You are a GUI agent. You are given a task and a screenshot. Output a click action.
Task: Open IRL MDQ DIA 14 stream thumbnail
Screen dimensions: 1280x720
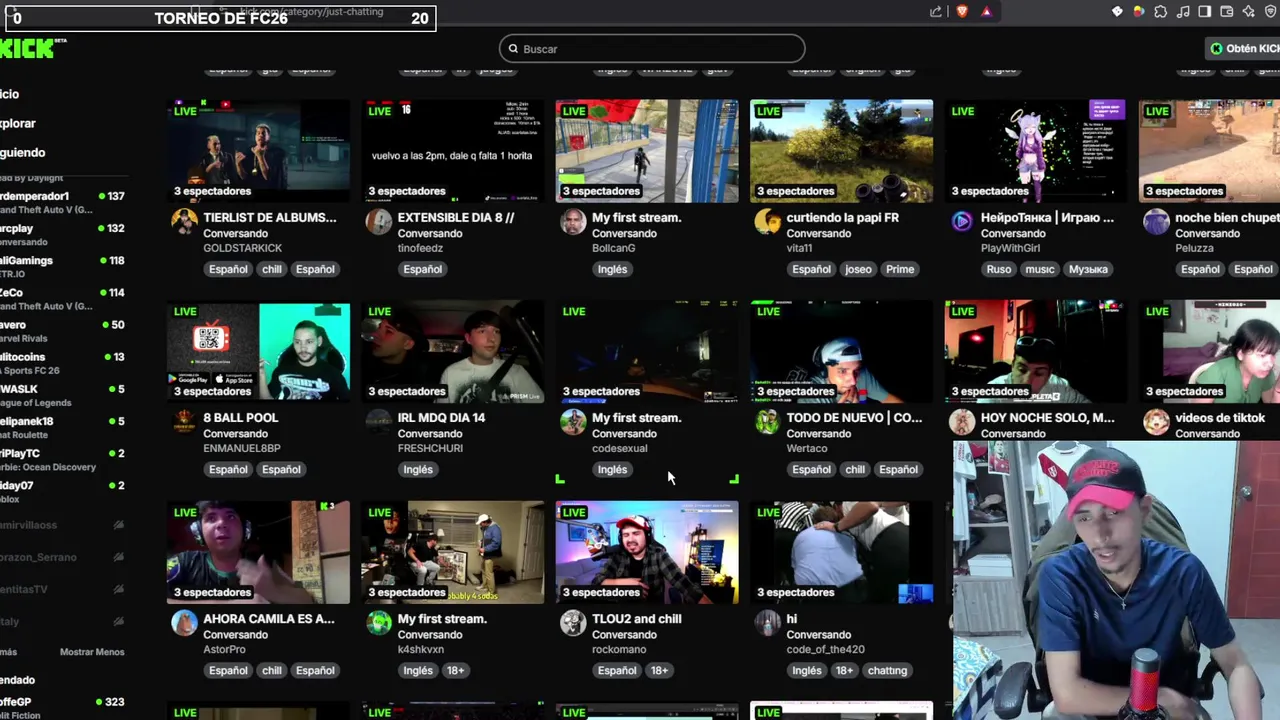point(453,352)
